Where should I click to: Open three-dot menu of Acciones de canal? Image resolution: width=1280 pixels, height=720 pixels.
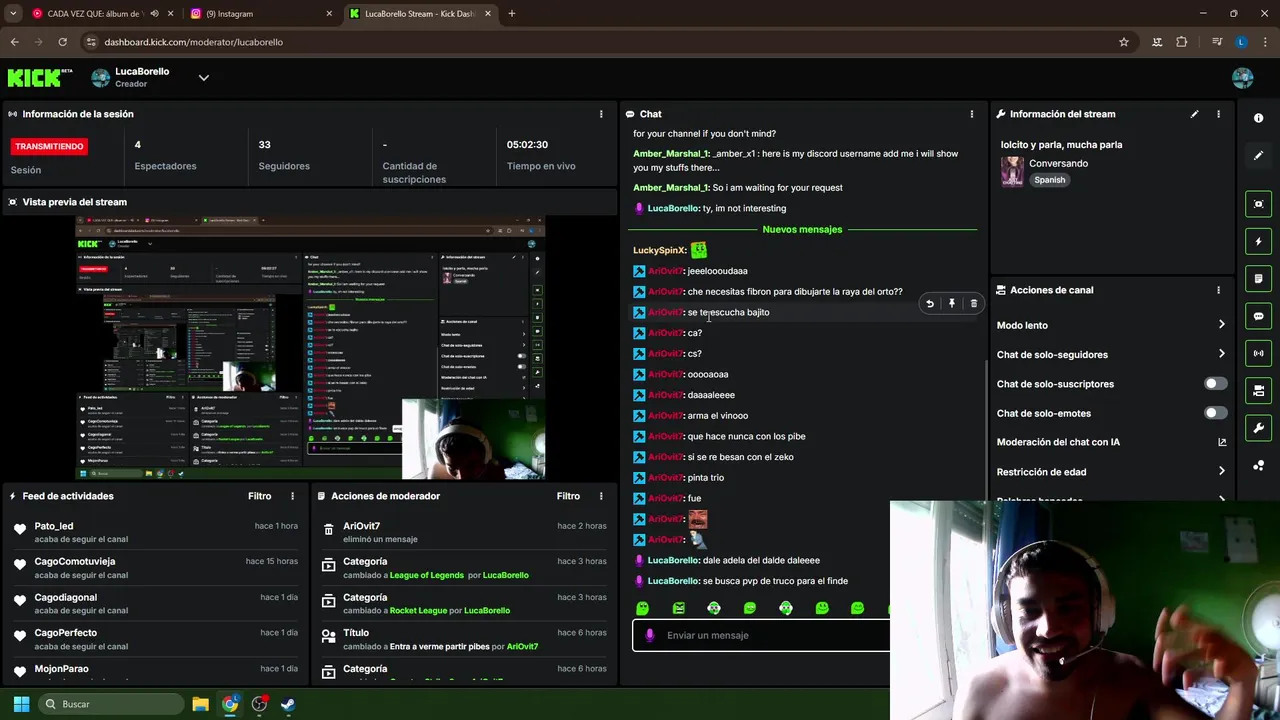pyautogui.click(x=1218, y=290)
